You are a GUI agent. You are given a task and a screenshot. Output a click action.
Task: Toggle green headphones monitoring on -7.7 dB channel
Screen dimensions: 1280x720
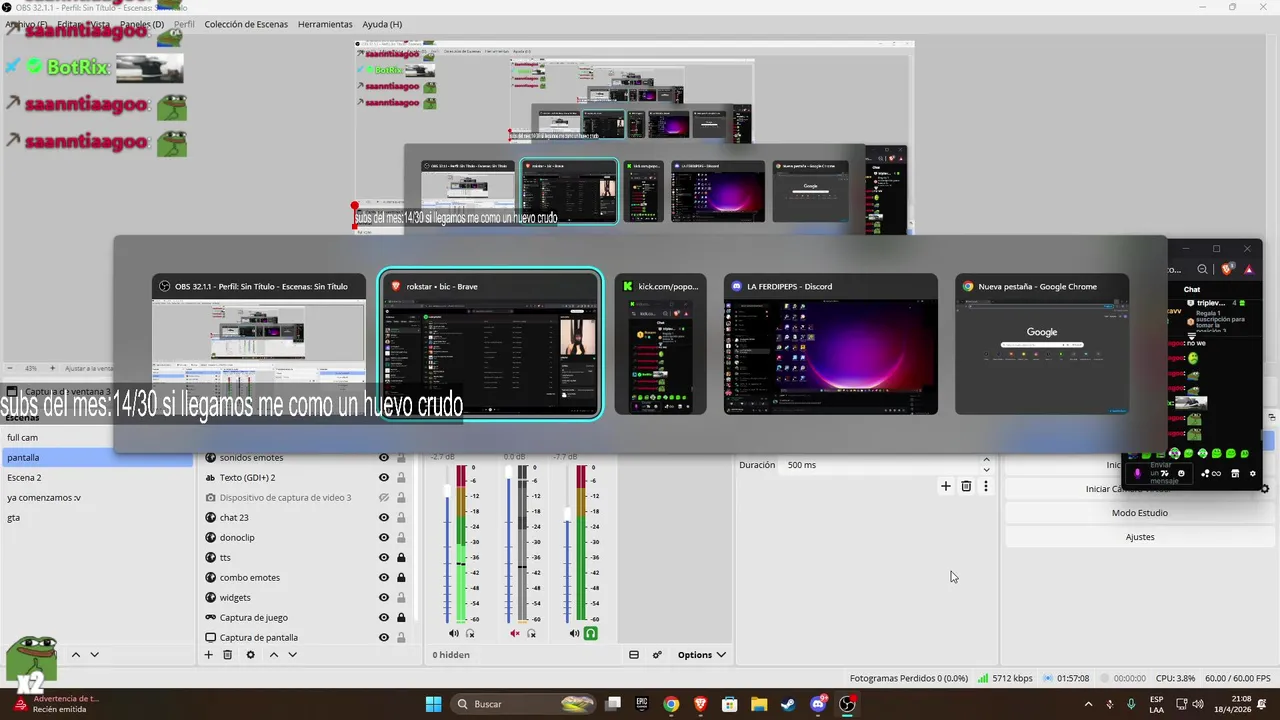pos(591,633)
